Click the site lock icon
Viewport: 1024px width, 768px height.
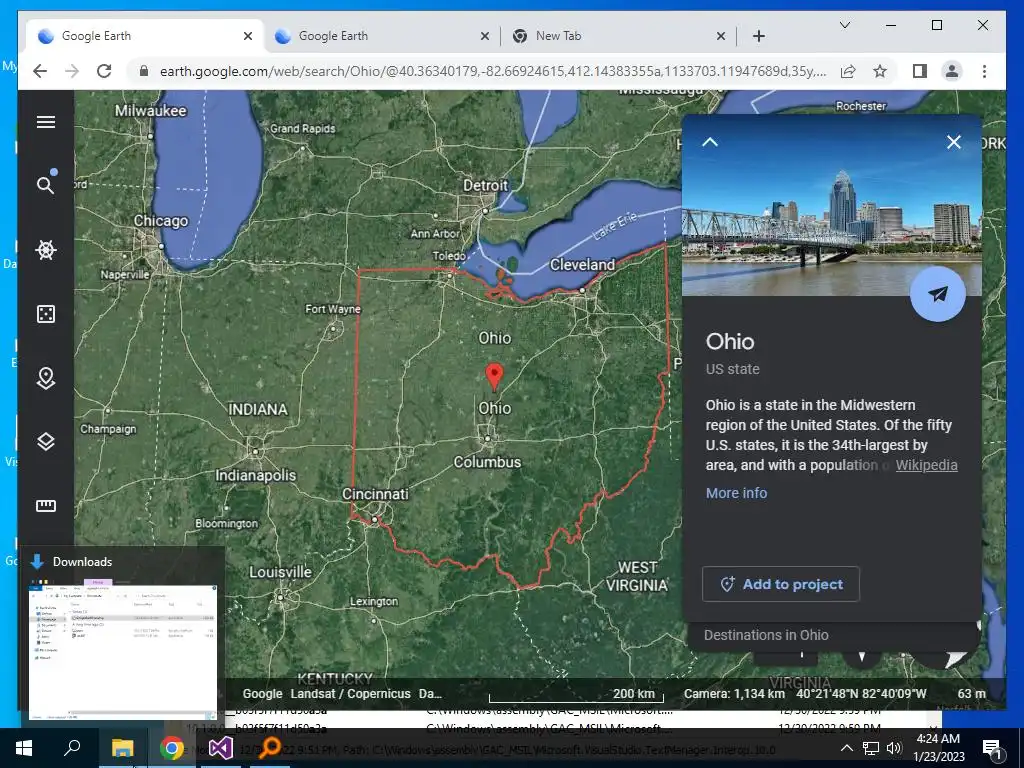[144, 71]
